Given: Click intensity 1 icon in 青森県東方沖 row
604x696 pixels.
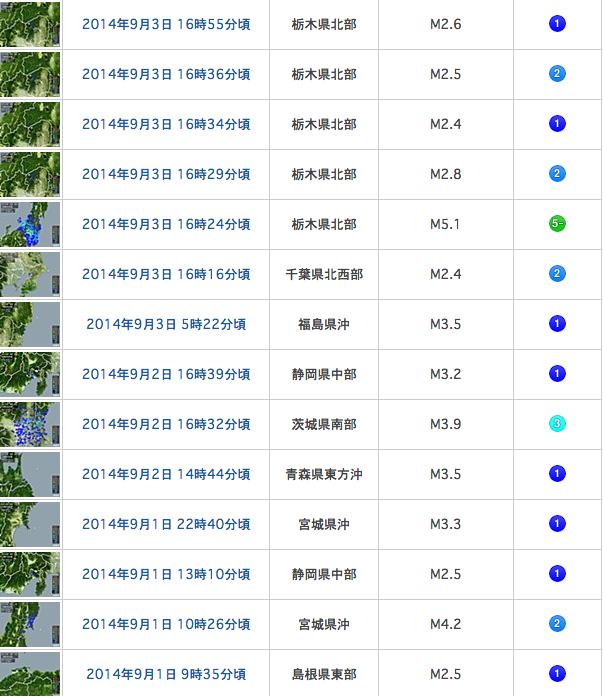Looking at the screenshot, I should 557,473.
